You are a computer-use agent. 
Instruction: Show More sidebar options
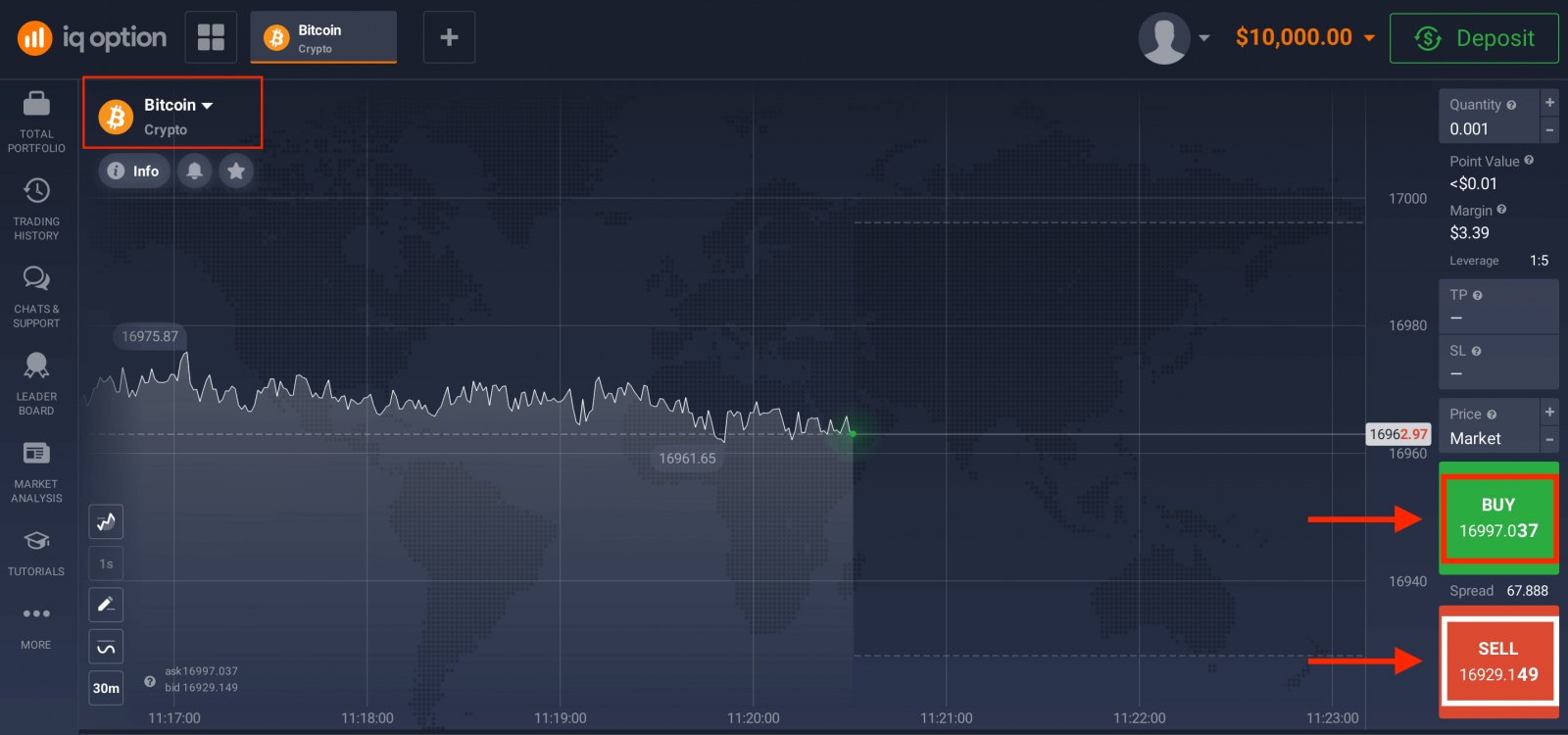(36, 627)
